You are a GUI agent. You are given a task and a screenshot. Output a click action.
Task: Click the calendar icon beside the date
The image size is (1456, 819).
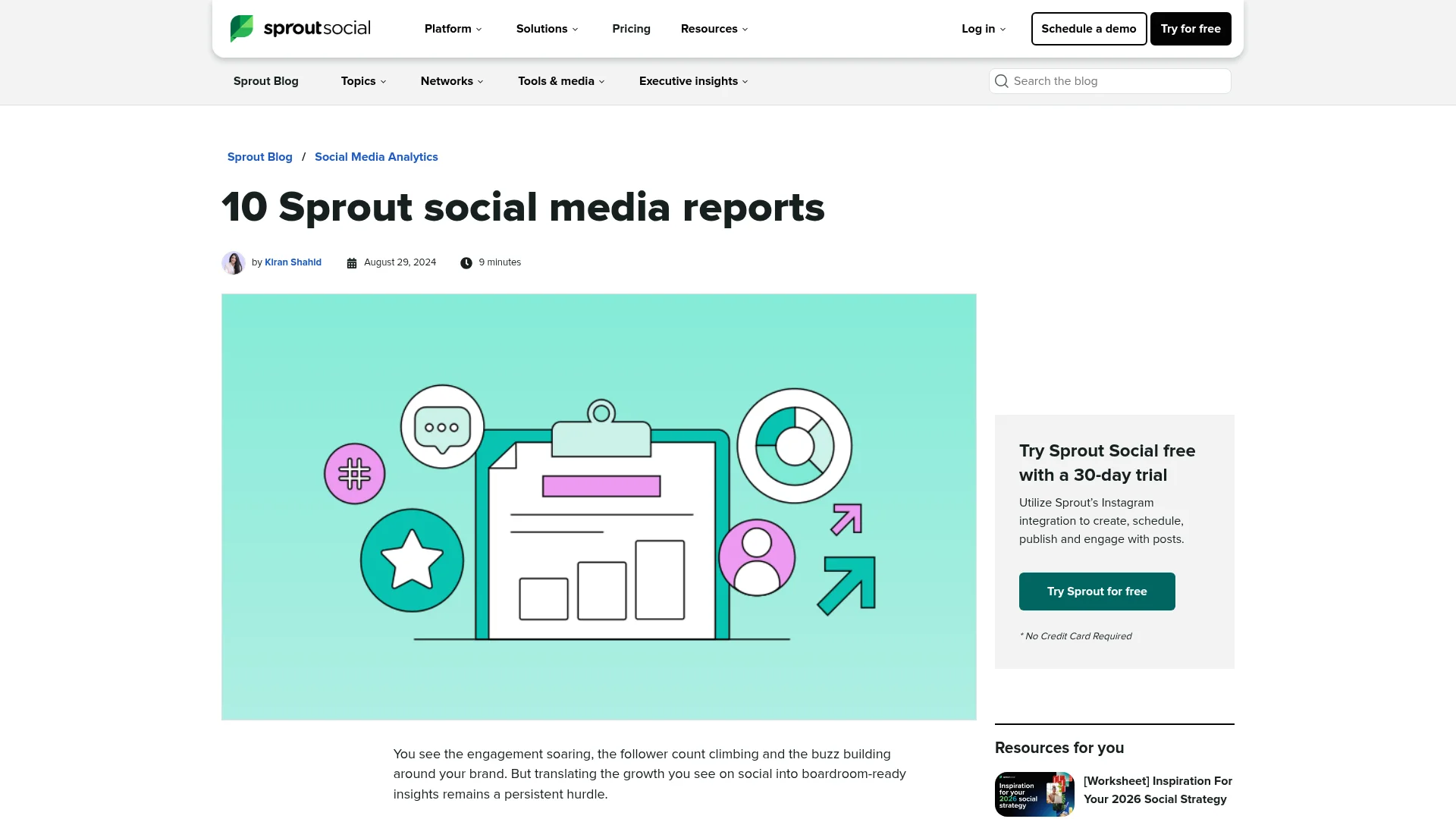tap(352, 263)
